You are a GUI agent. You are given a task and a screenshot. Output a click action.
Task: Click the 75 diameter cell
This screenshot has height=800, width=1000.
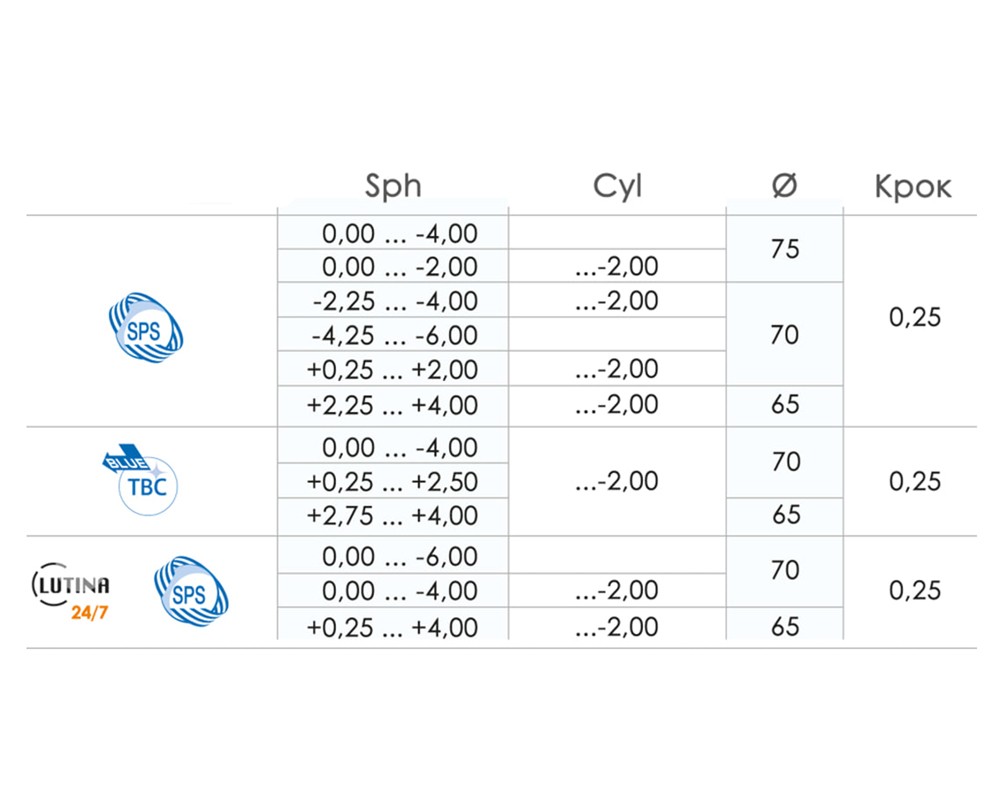pos(784,249)
